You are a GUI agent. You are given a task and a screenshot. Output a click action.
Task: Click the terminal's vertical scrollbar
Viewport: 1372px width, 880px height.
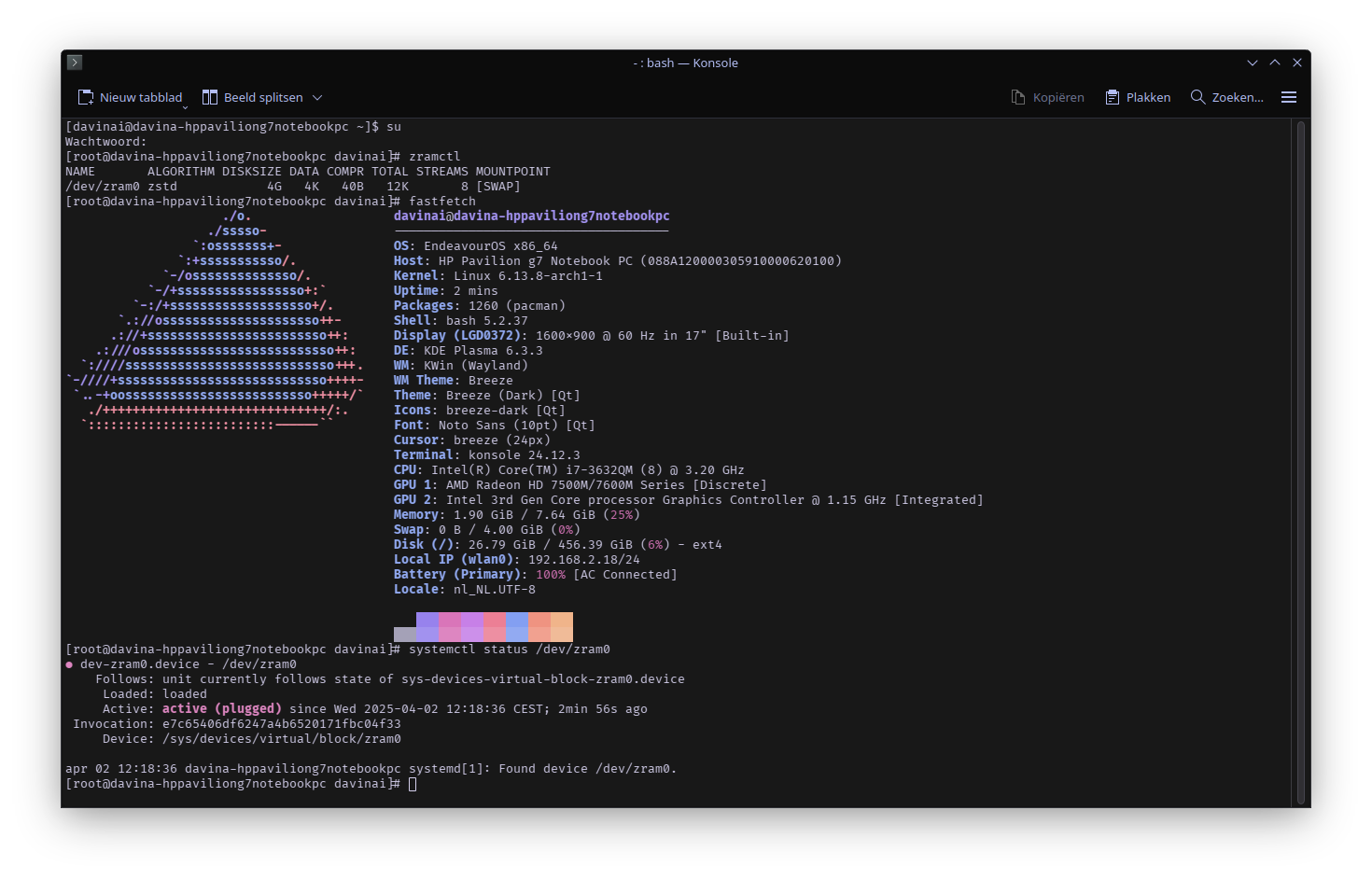1300,462
